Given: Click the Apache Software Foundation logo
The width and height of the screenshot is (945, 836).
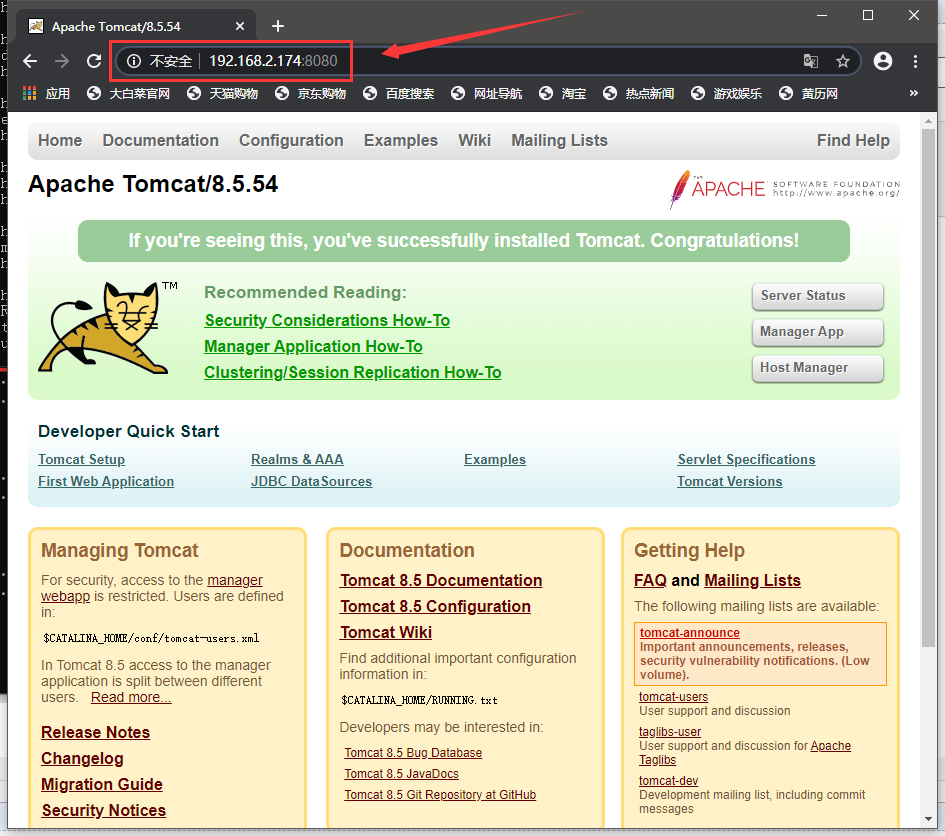Looking at the screenshot, I should pyautogui.click(x=784, y=189).
